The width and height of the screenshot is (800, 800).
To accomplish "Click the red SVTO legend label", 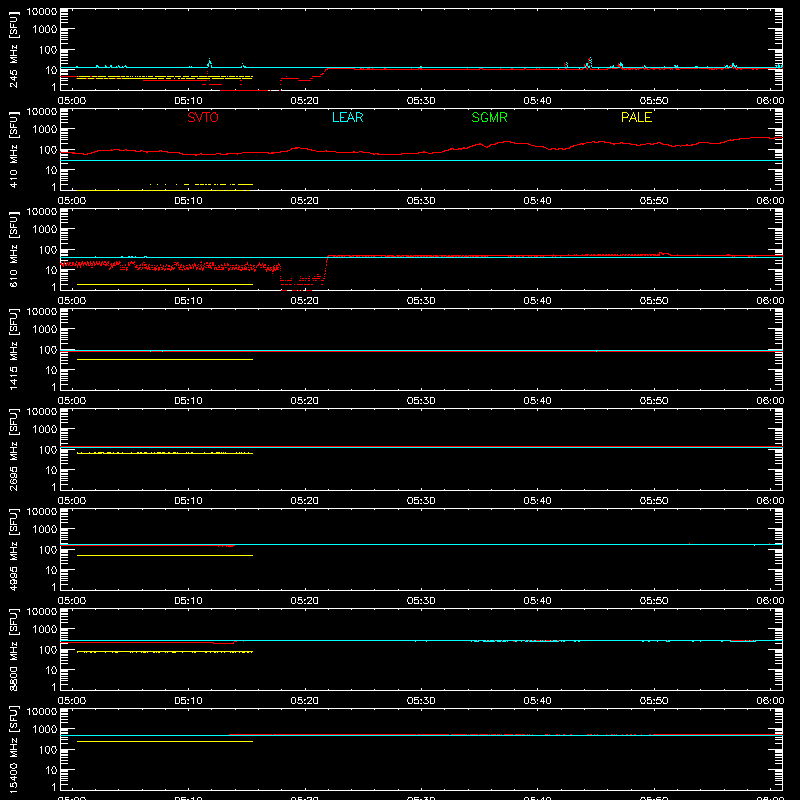I will [203, 117].
